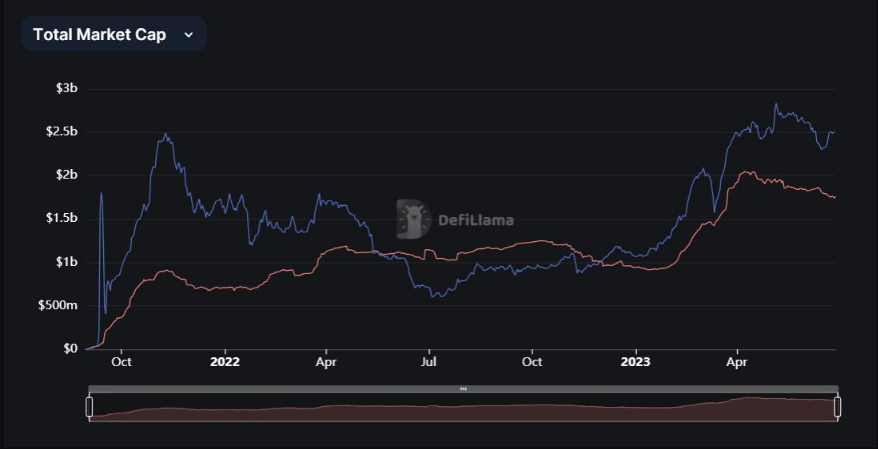Click the $3b value on the vertical axis

[66, 89]
